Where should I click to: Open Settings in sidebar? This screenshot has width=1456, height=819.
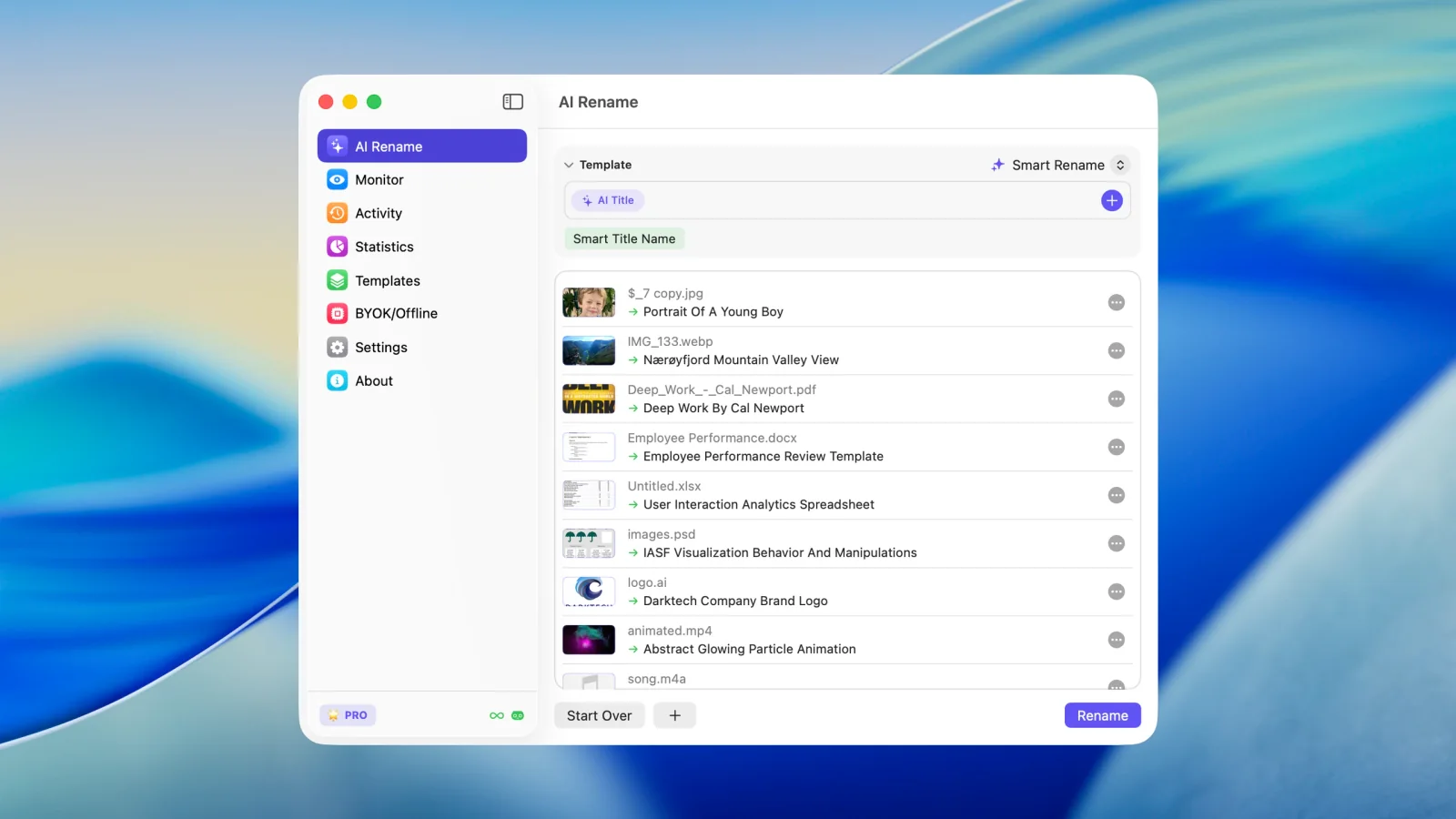[422, 348]
